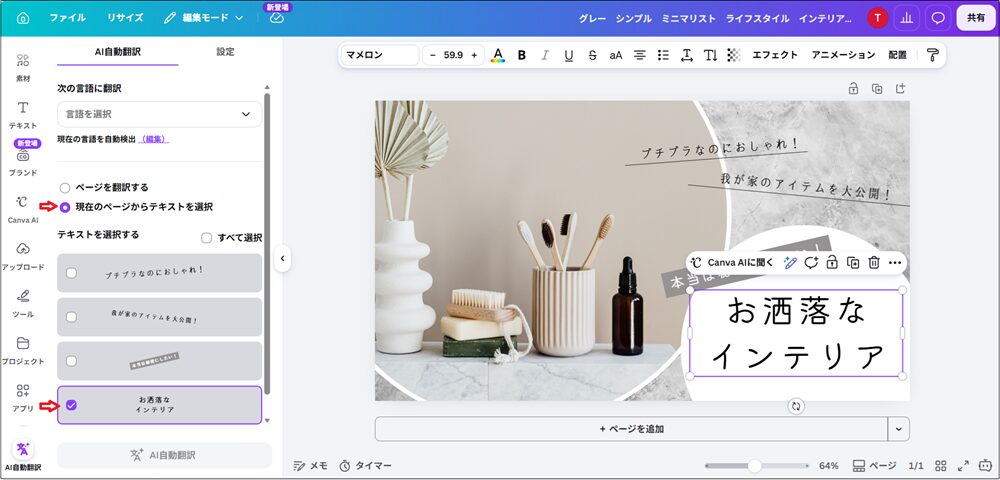
Task: Click the 59.9 font size field
Action: point(453,55)
